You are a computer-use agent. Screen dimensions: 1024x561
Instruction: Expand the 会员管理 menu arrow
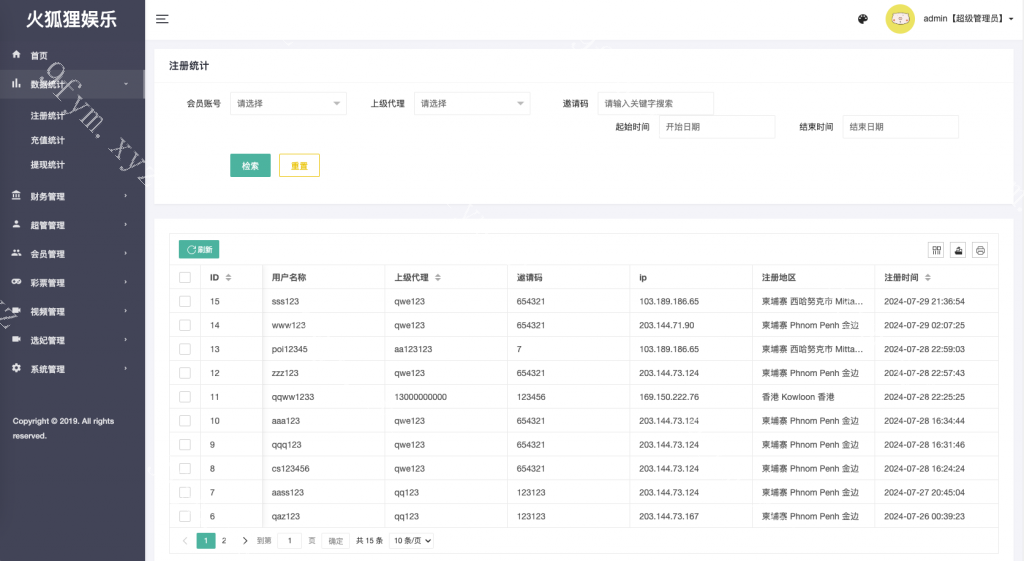(126, 253)
